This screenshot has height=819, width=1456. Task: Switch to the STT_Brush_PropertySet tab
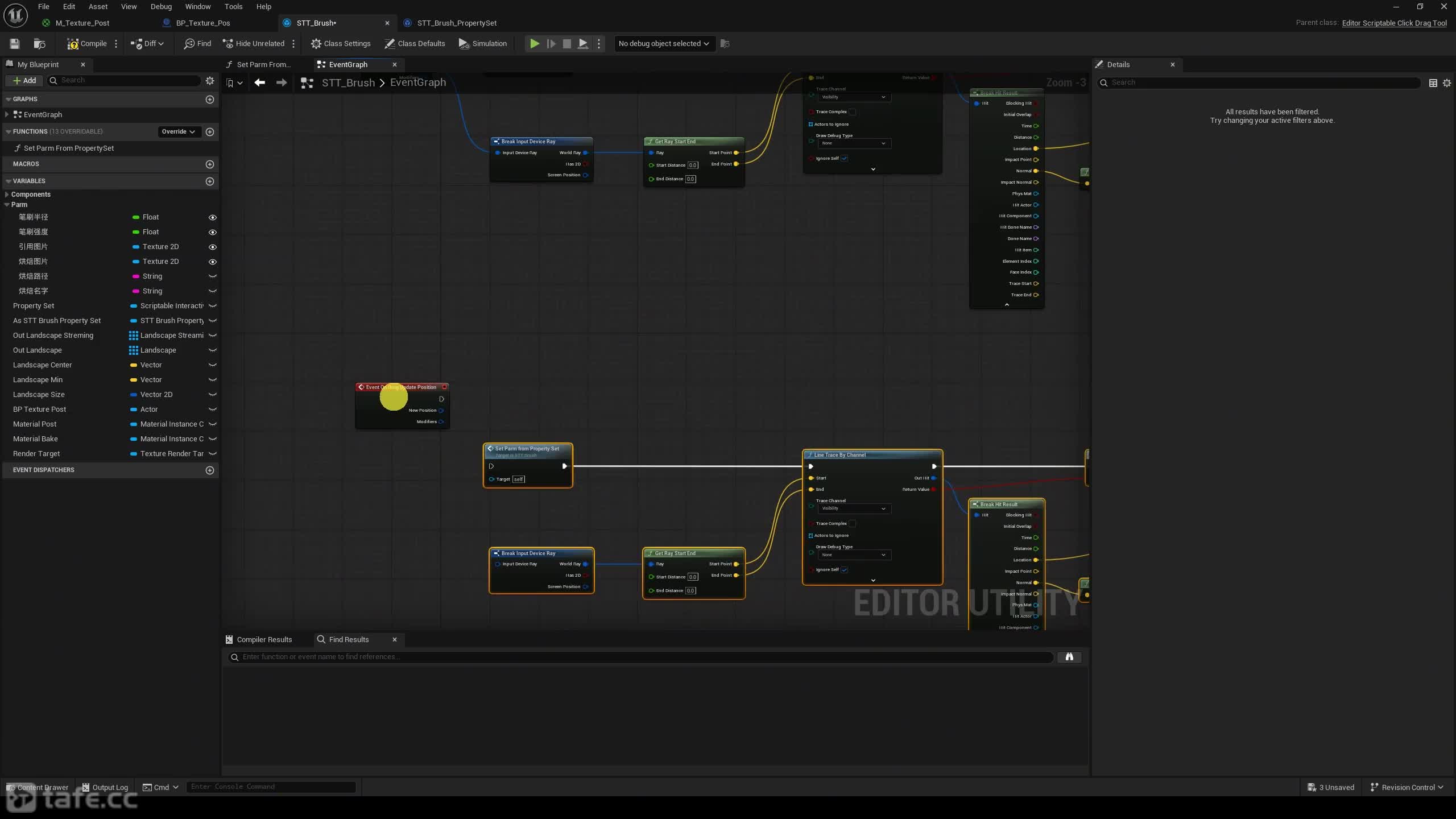(x=457, y=23)
